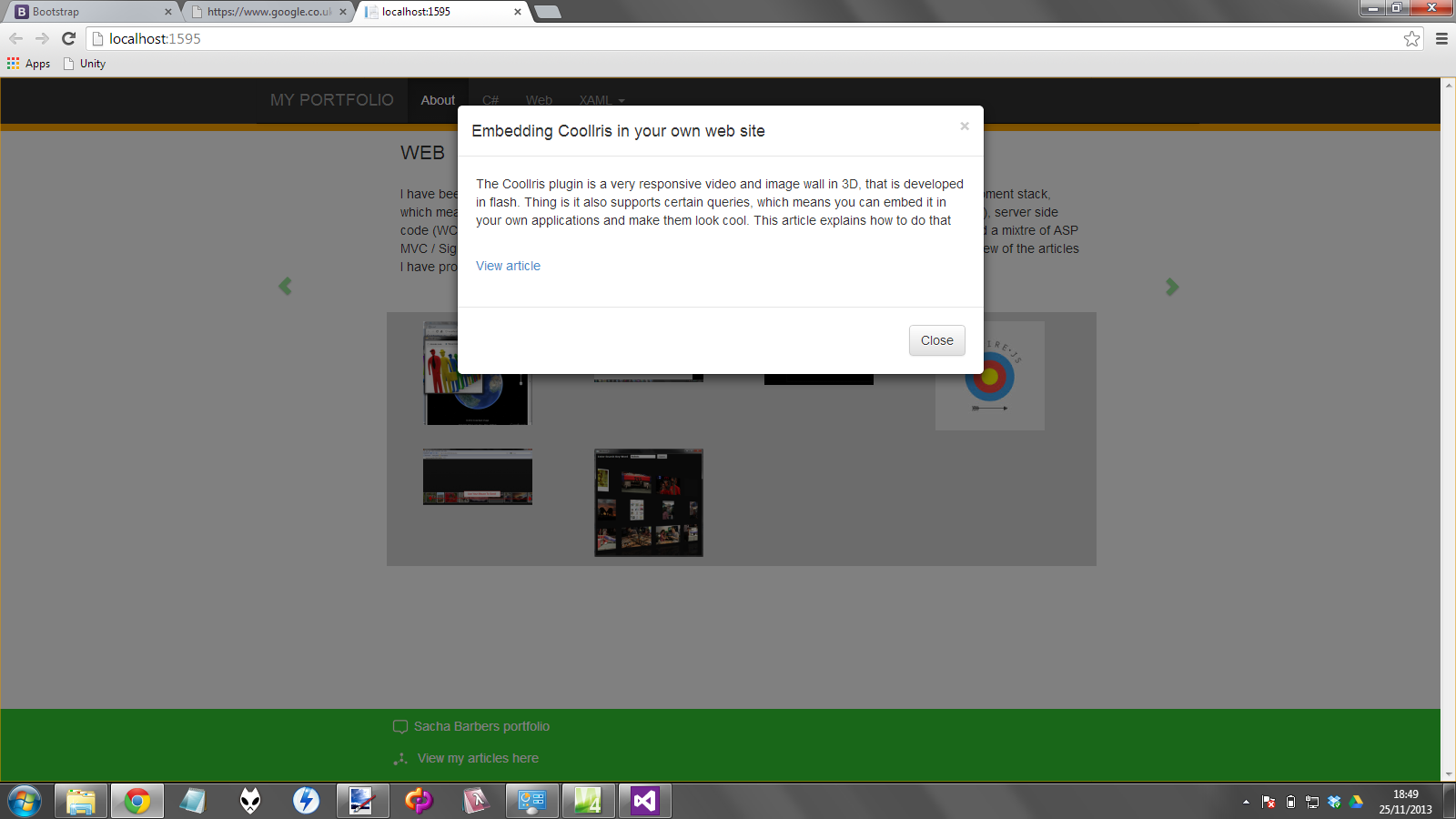Click the Close button in the dialog
The width and height of the screenshot is (1456, 819).
[936, 340]
